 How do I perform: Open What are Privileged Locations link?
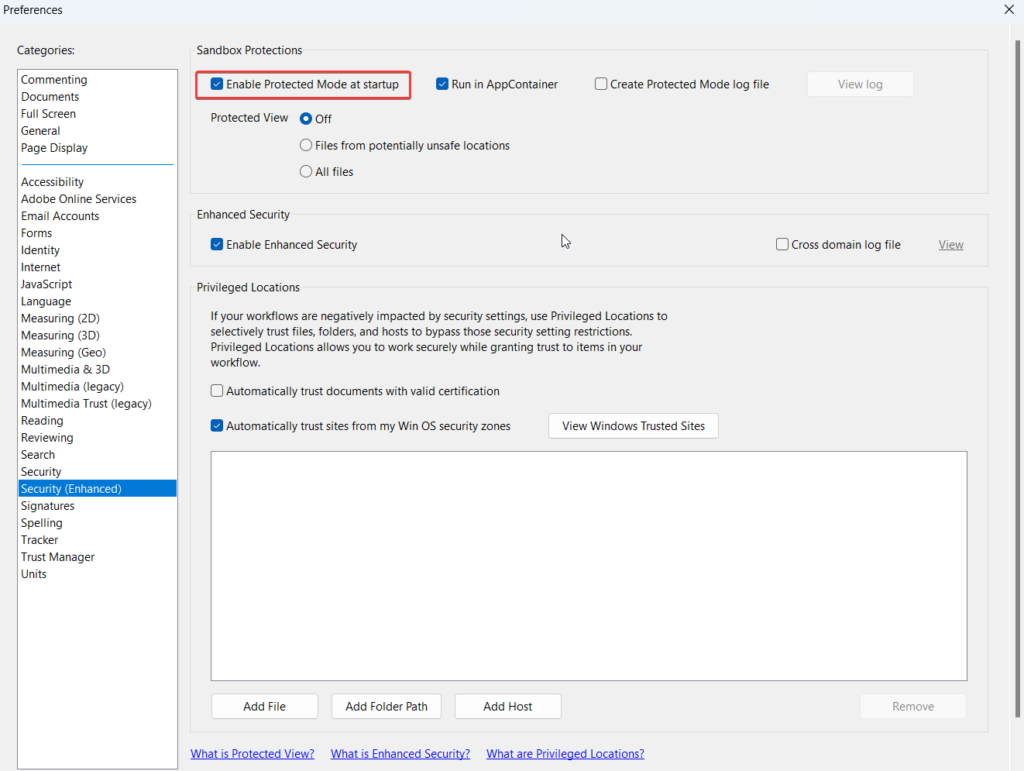565,754
